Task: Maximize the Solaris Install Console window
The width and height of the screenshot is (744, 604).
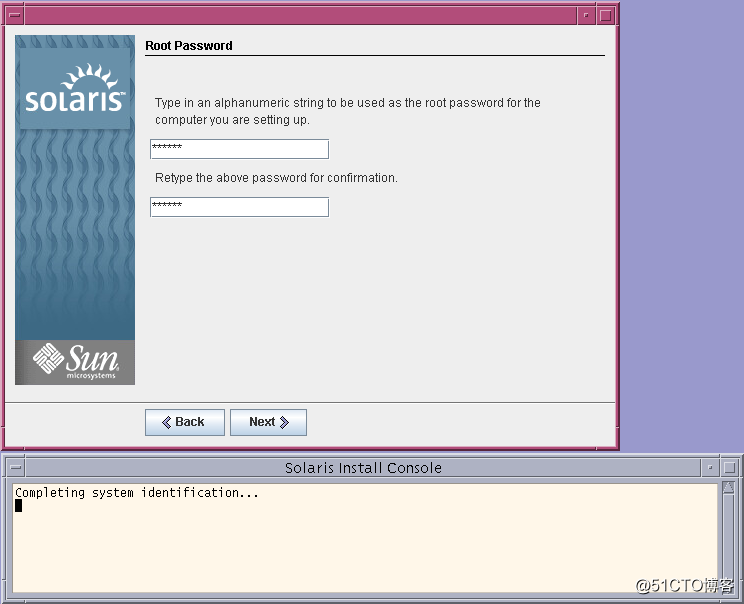Action: click(x=729, y=468)
